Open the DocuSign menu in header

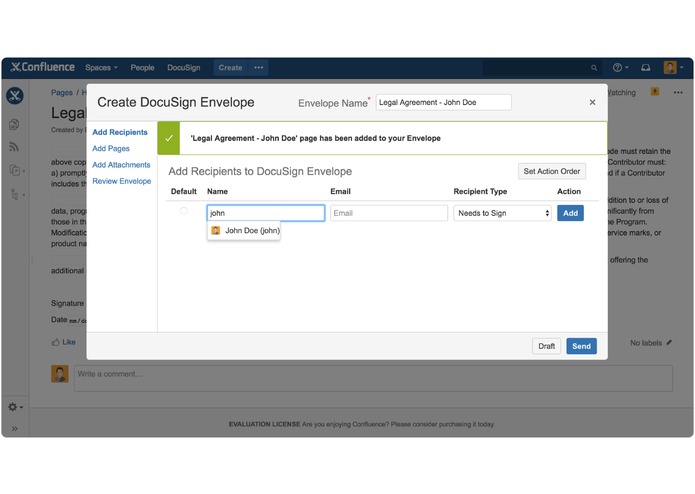(184, 68)
